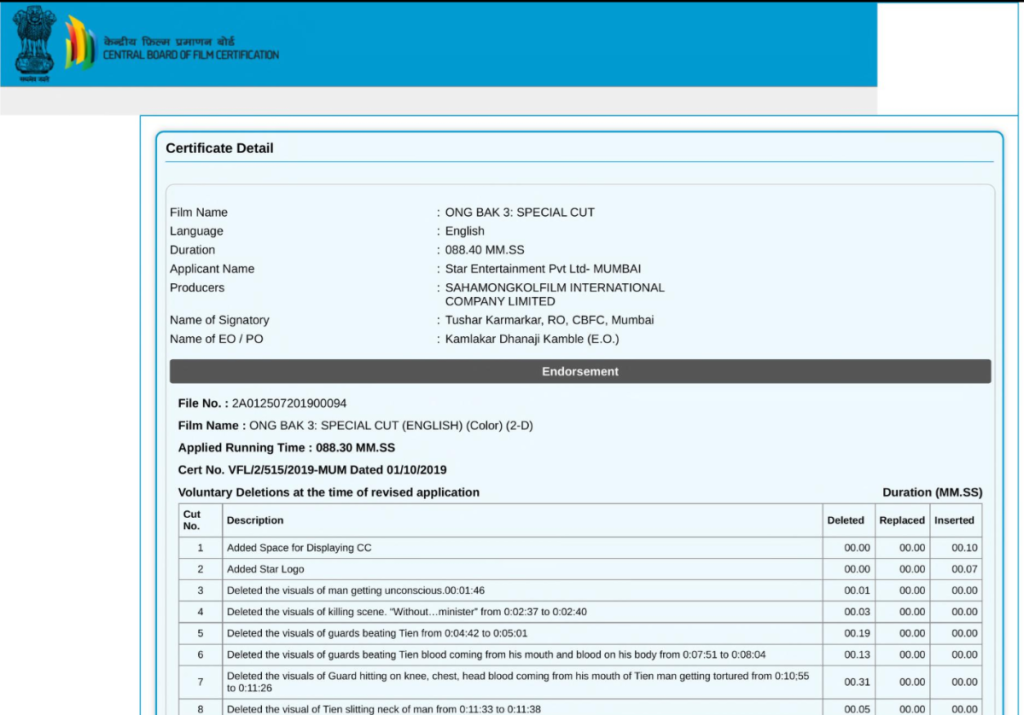1024x715 pixels.
Task: Select producer SAHAMONGKOLFILM INTERNATIONAL COMPANY LIMITED
Action: tap(554, 294)
